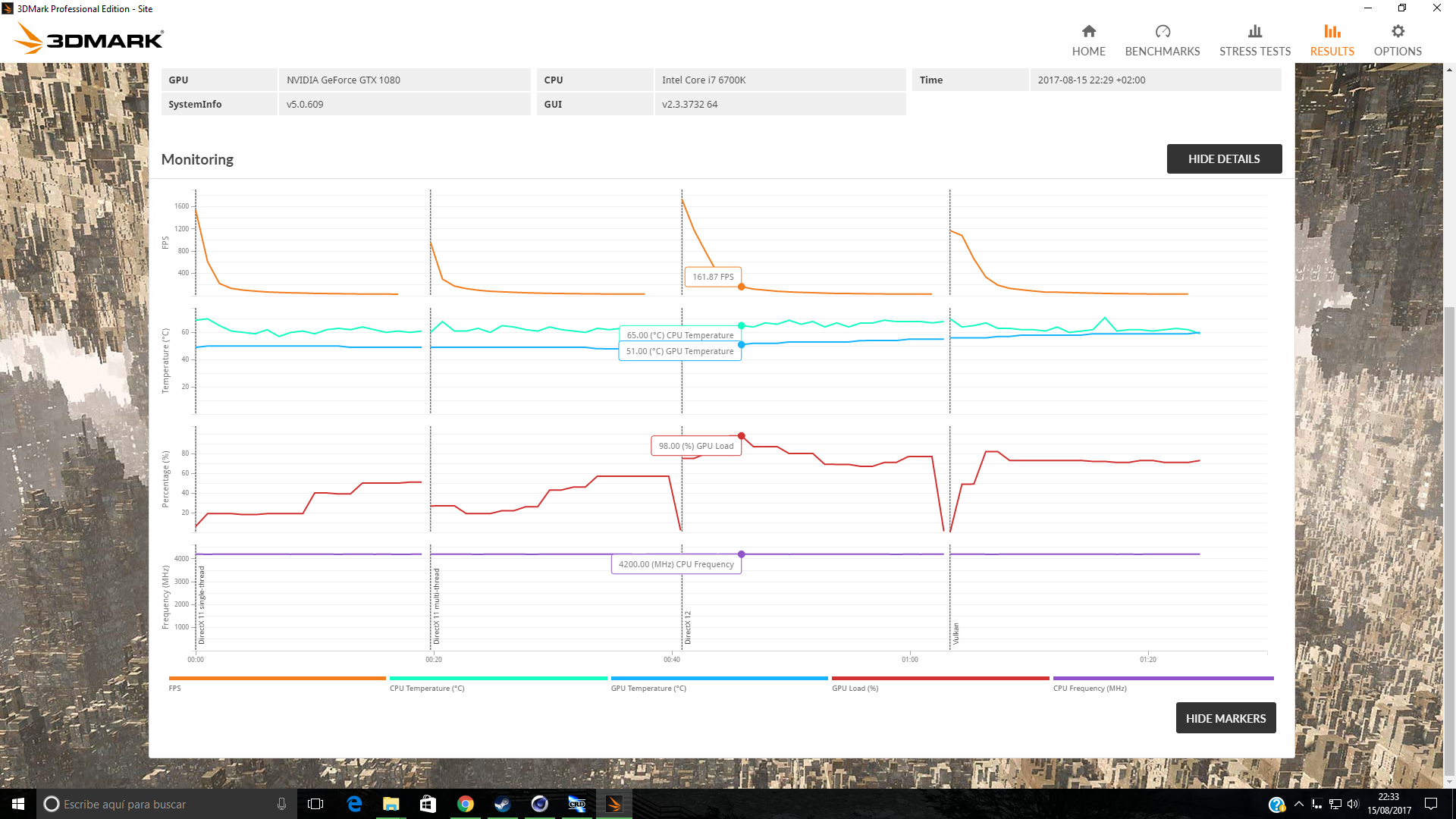Click the vertical page scrollbar
The image size is (1456, 819).
(x=1449, y=531)
